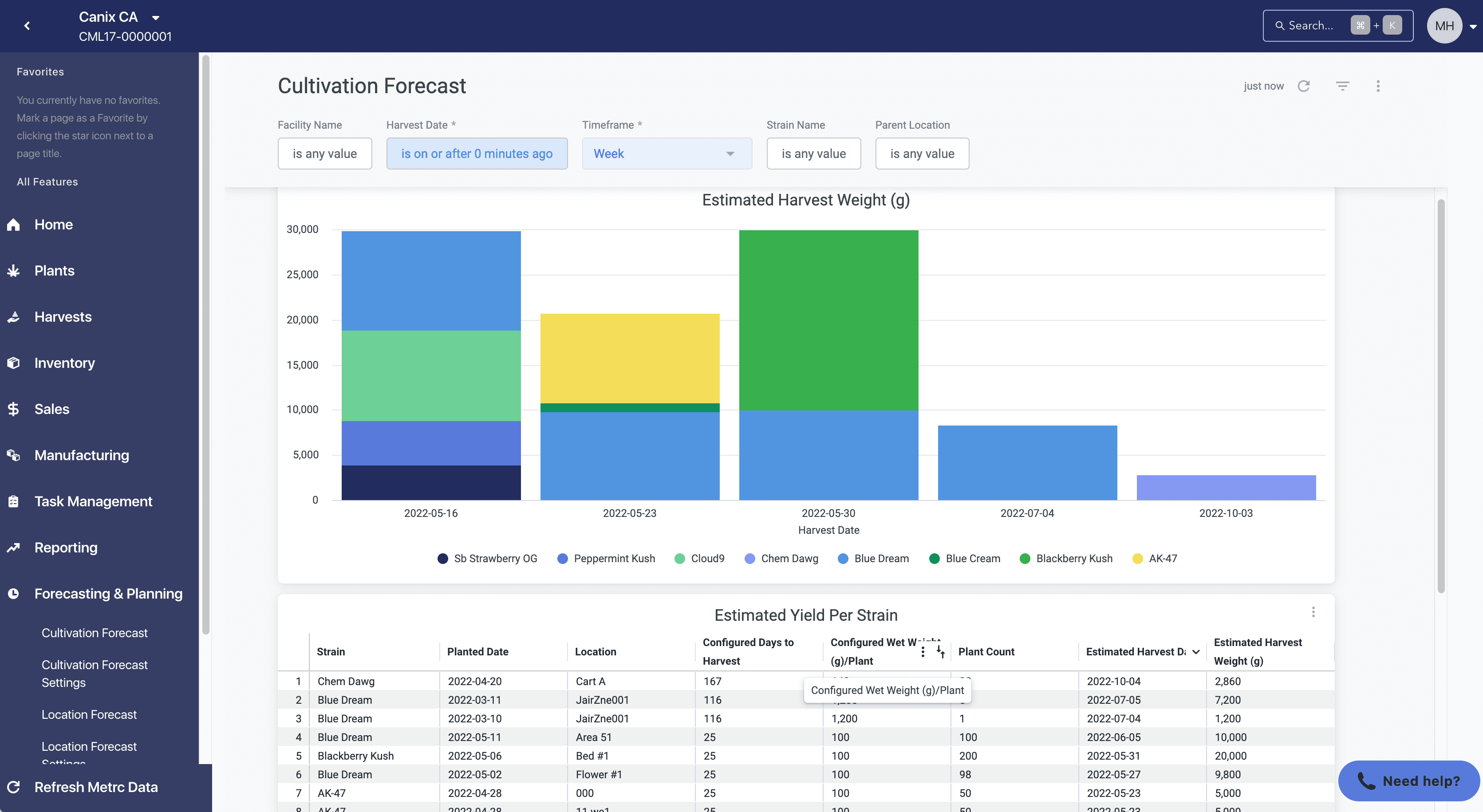The image size is (1483, 812).
Task: Click the Need help? button
Action: [1408, 780]
